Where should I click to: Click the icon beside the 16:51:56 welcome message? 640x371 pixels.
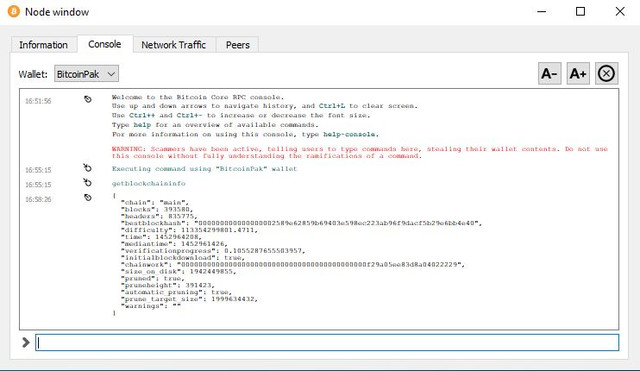pyautogui.click(x=88, y=99)
